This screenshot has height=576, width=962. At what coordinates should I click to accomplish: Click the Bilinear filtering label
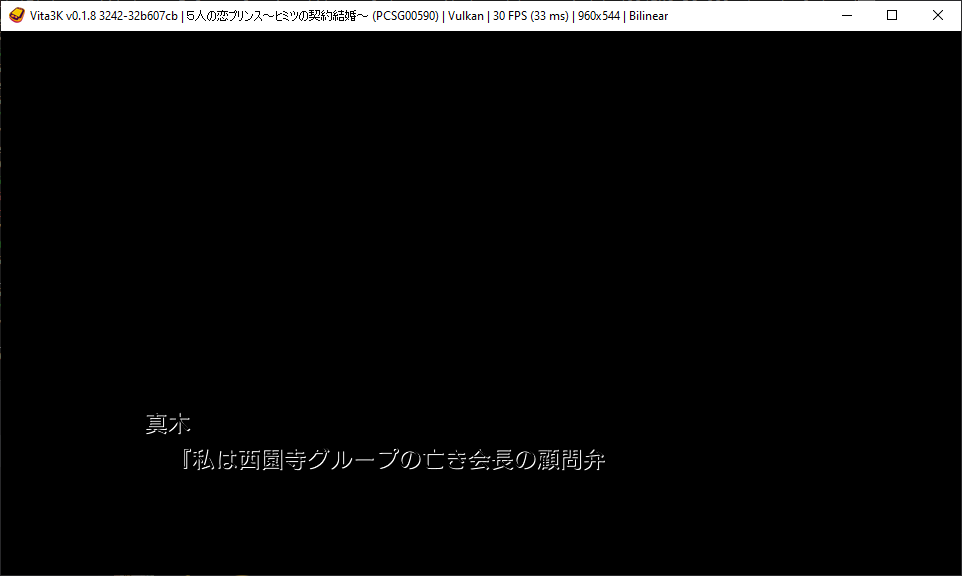click(x=646, y=15)
